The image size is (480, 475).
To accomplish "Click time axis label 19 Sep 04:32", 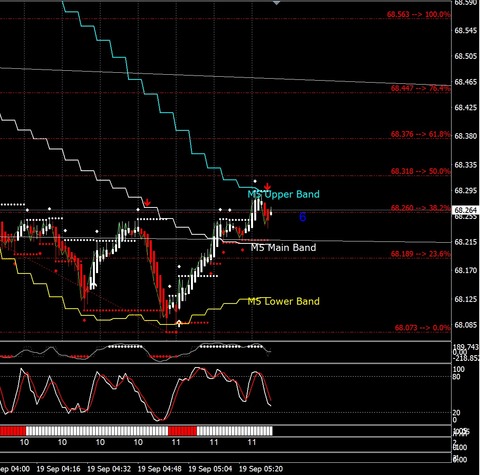I will [x=109, y=469].
